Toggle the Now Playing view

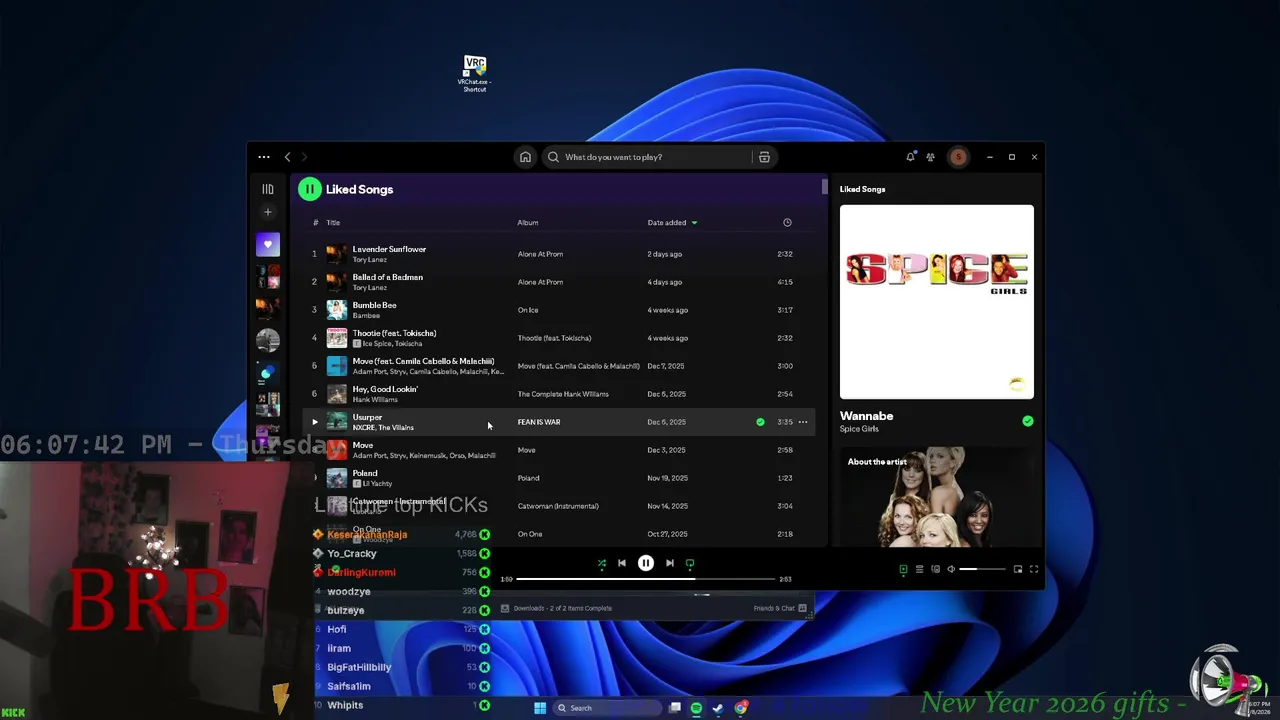point(903,569)
